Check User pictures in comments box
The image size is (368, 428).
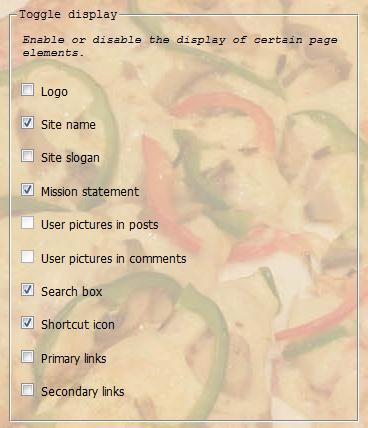27,256
